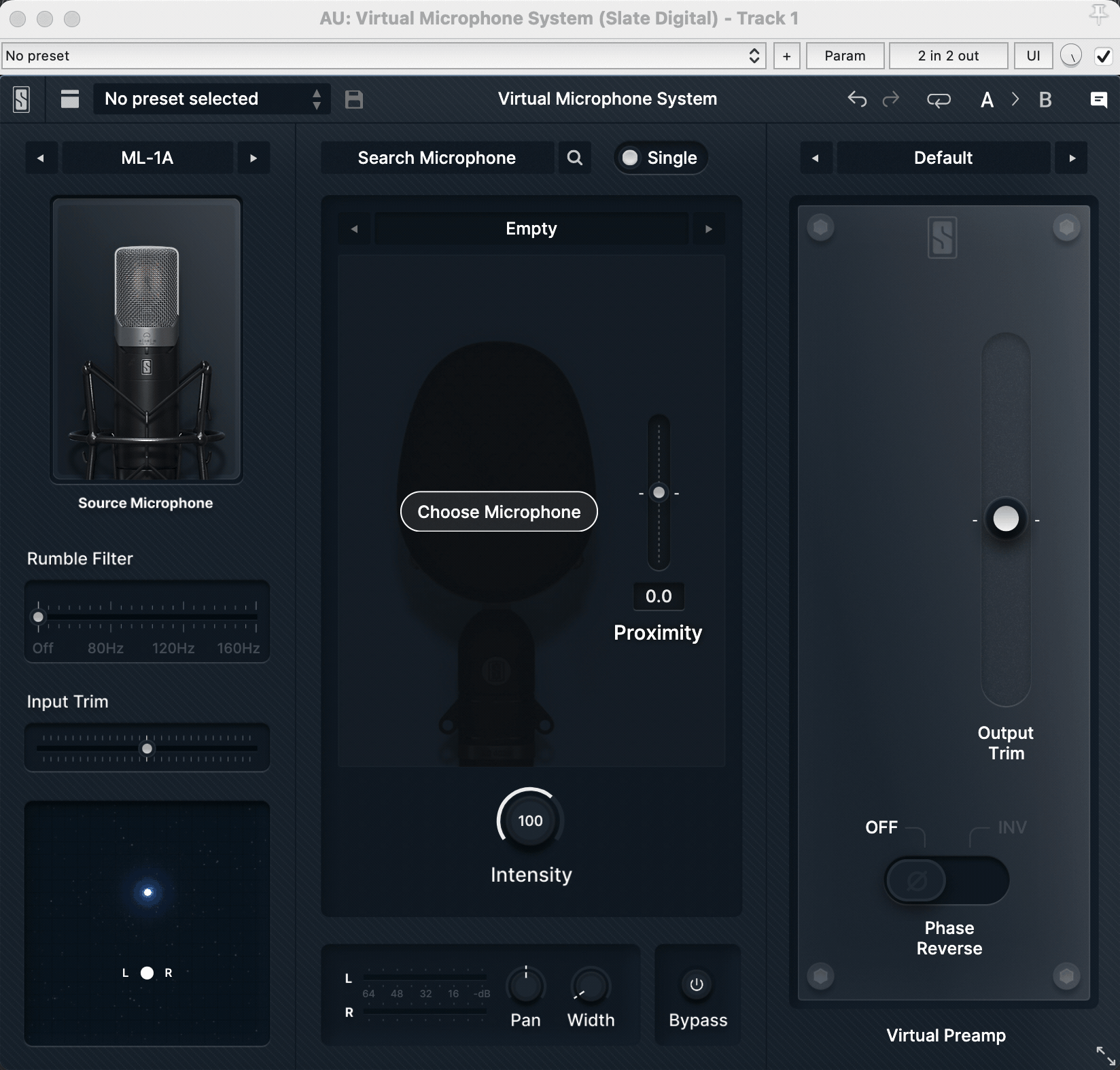Redo the last change
Image resolution: width=1120 pixels, height=1070 pixels.
pos(891,99)
